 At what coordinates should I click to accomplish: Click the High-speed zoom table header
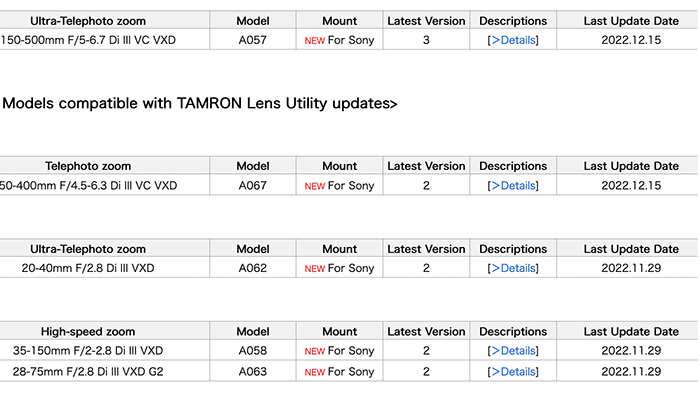88,332
